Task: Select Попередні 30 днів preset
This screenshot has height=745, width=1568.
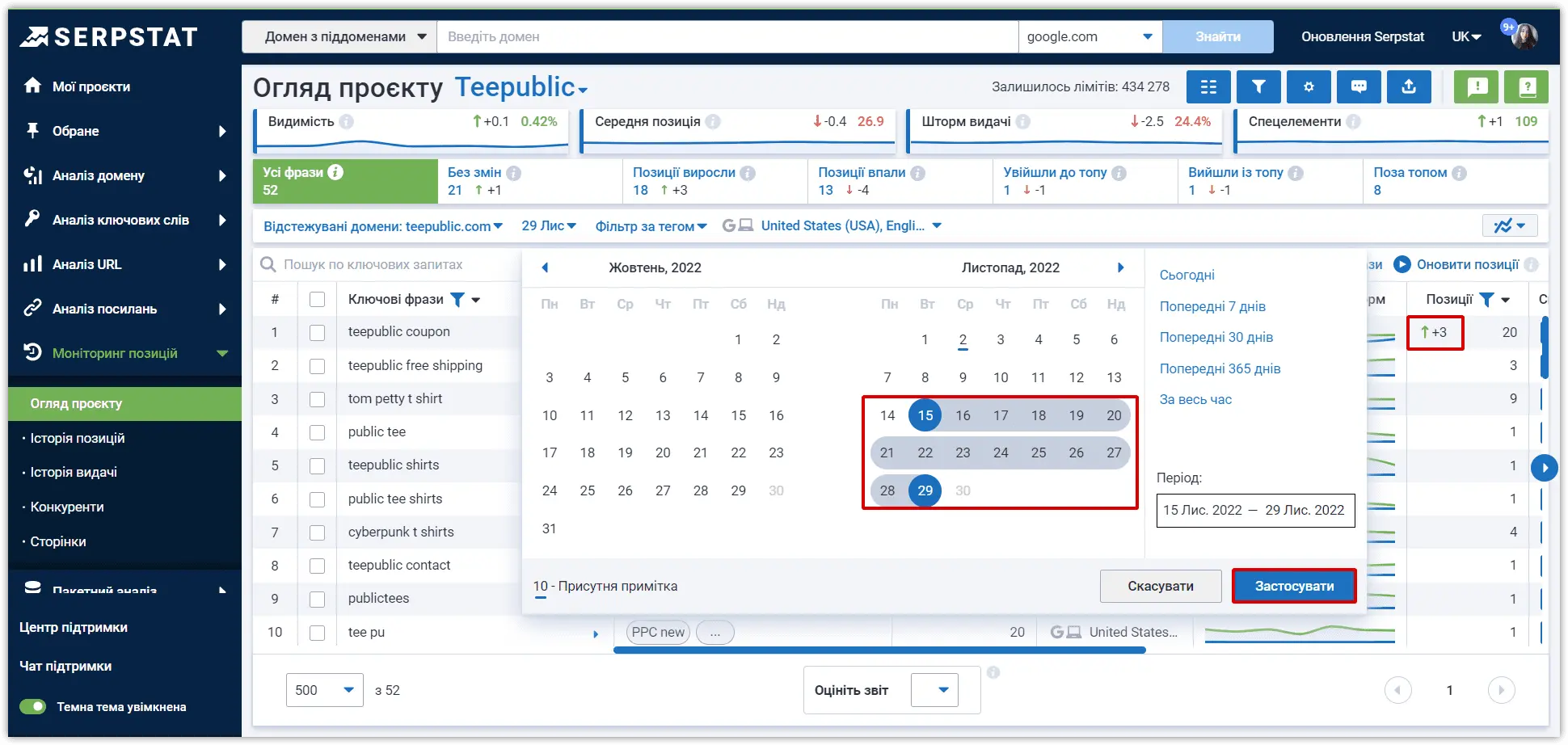Action: [x=1216, y=337]
